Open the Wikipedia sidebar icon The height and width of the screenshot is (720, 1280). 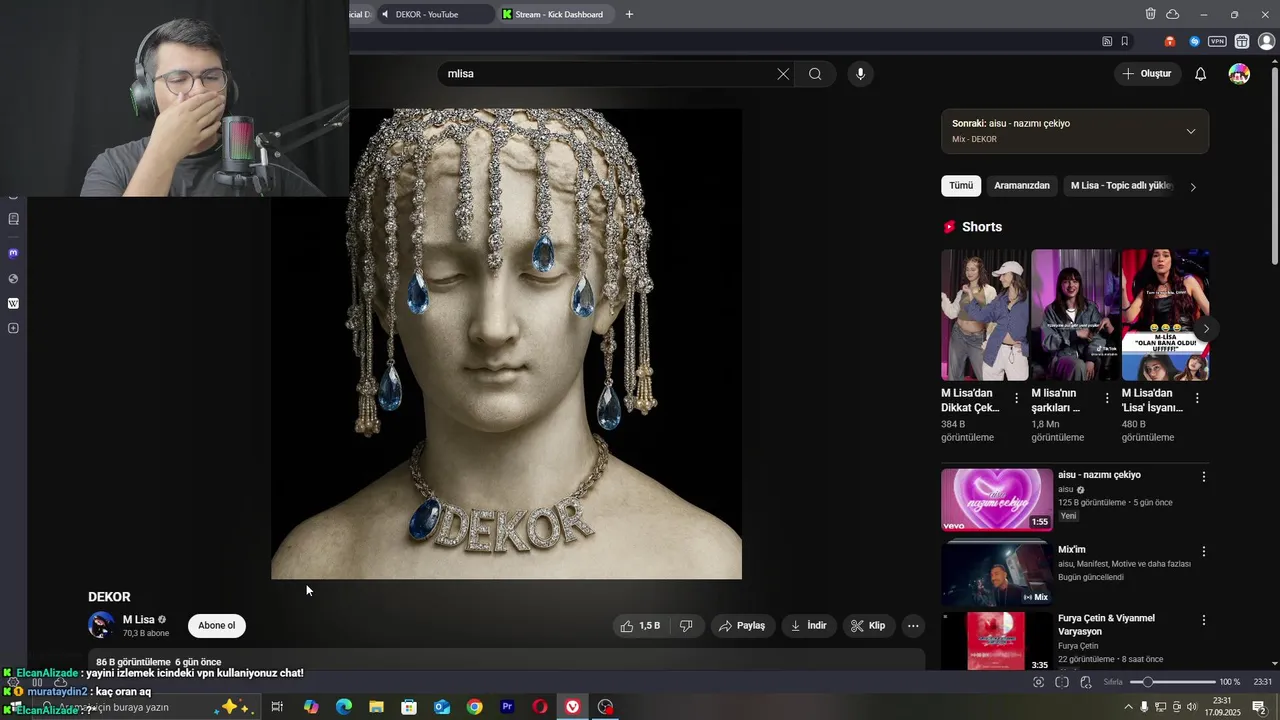coord(13,303)
